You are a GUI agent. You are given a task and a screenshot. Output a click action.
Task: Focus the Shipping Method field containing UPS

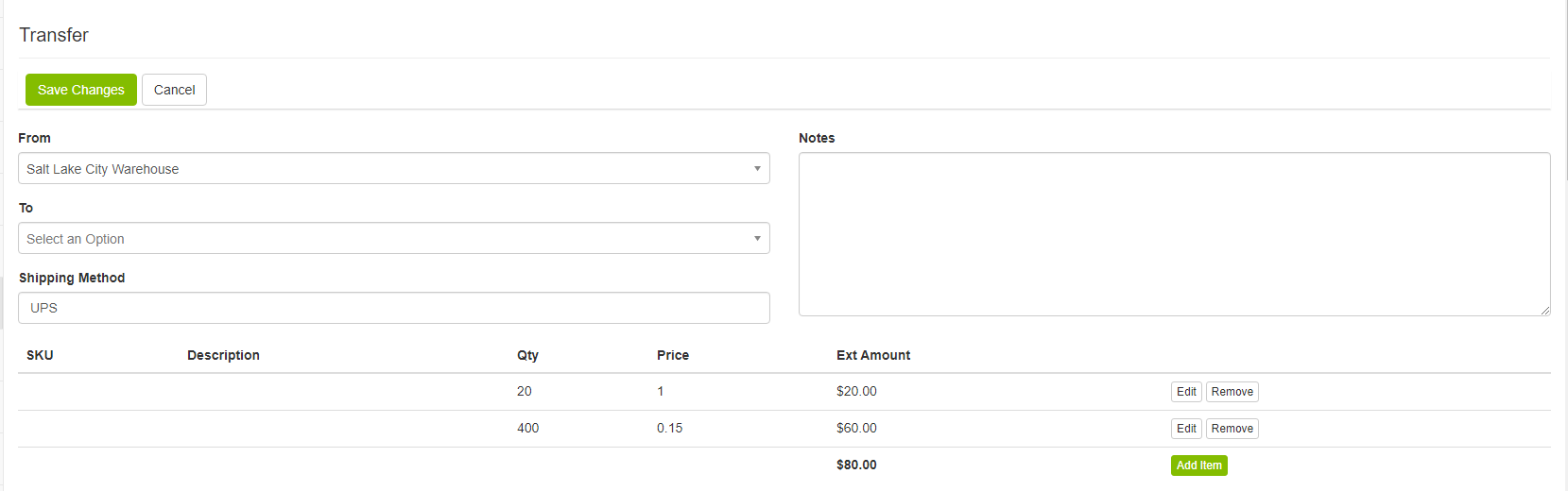[x=393, y=308]
